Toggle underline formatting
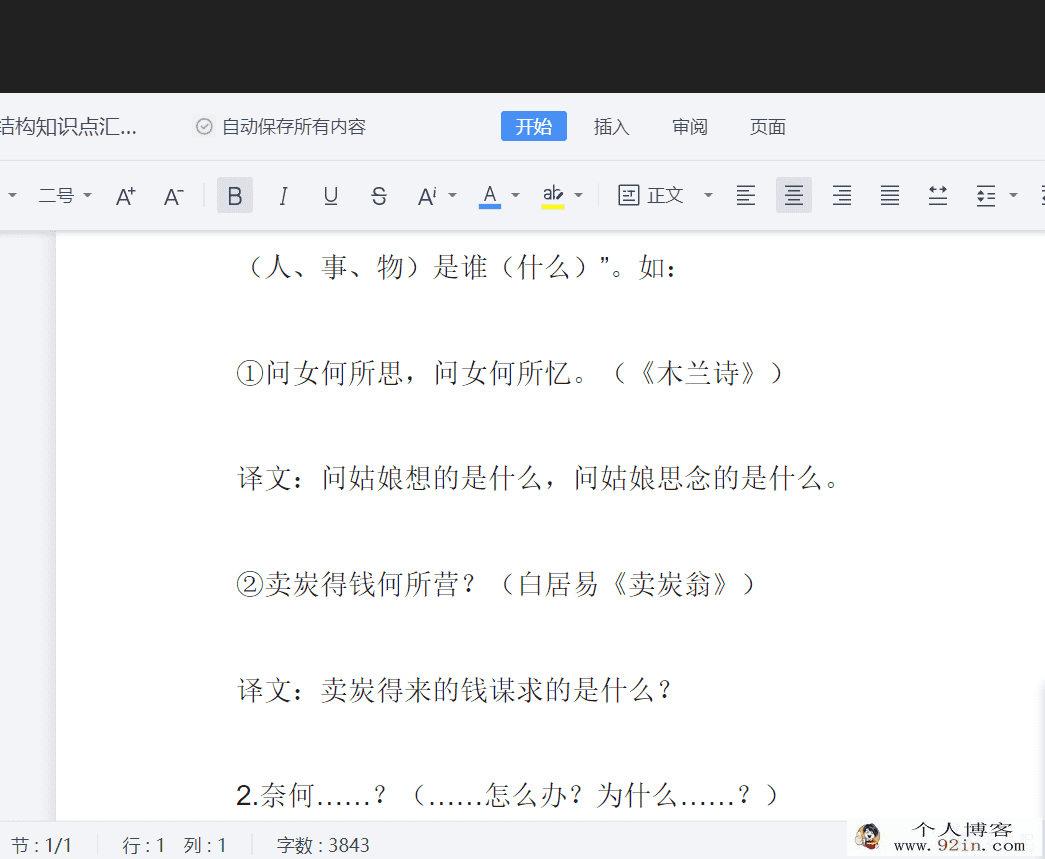This screenshot has width=1045, height=859. [331, 195]
